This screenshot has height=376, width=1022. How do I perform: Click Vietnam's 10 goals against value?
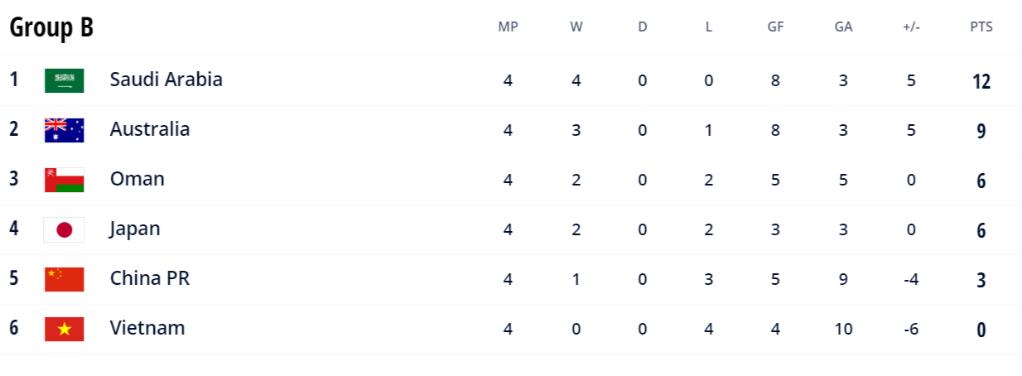click(843, 329)
